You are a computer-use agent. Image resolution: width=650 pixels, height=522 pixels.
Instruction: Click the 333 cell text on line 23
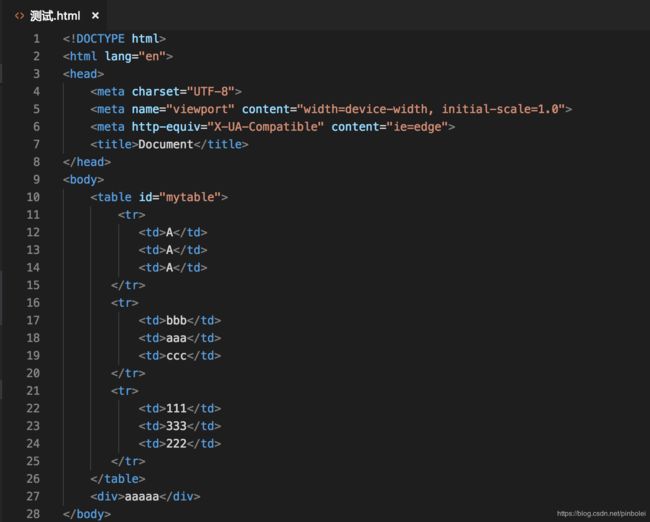click(176, 426)
